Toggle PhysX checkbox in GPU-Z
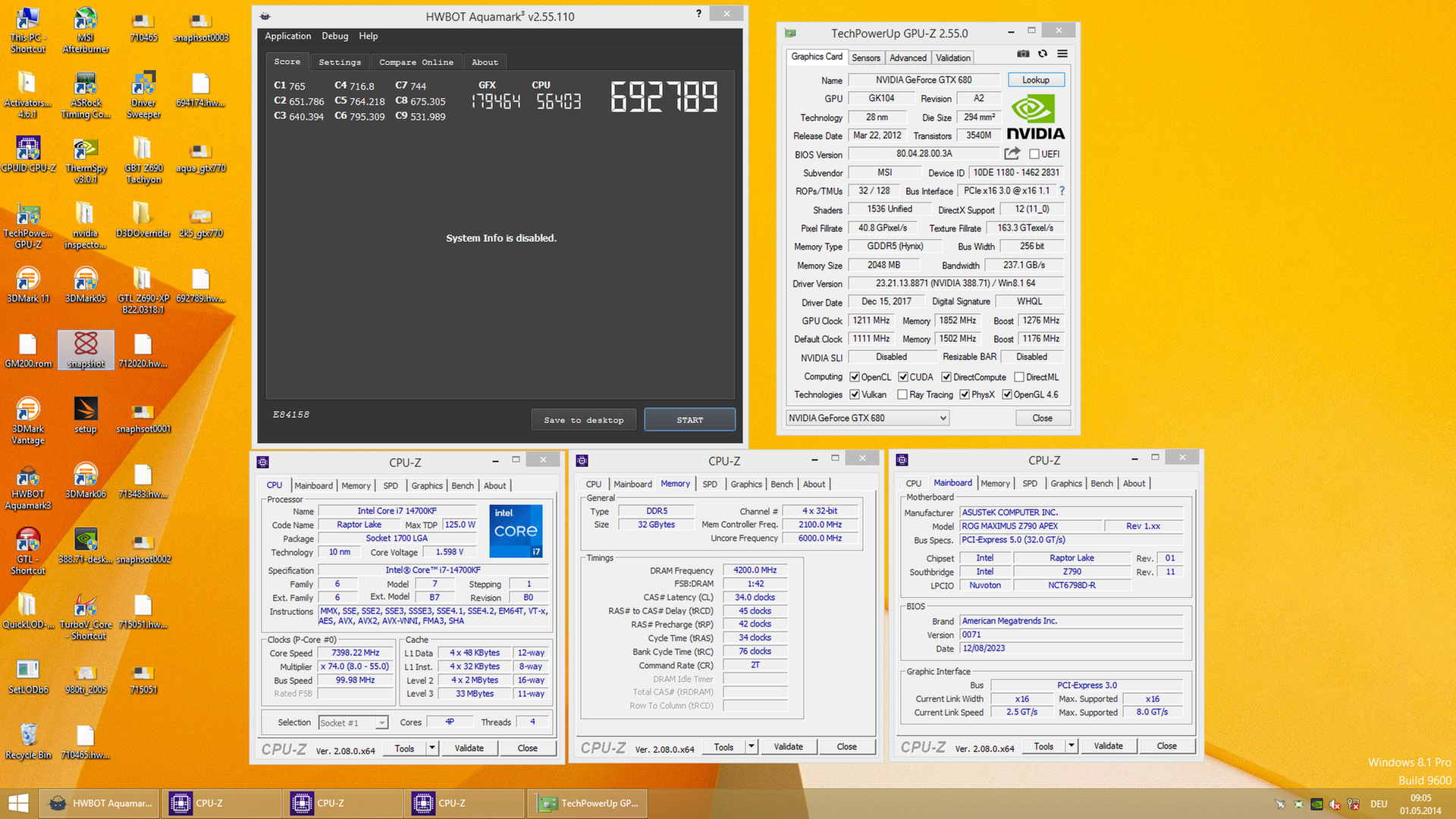This screenshot has width=1456, height=819. [965, 394]
